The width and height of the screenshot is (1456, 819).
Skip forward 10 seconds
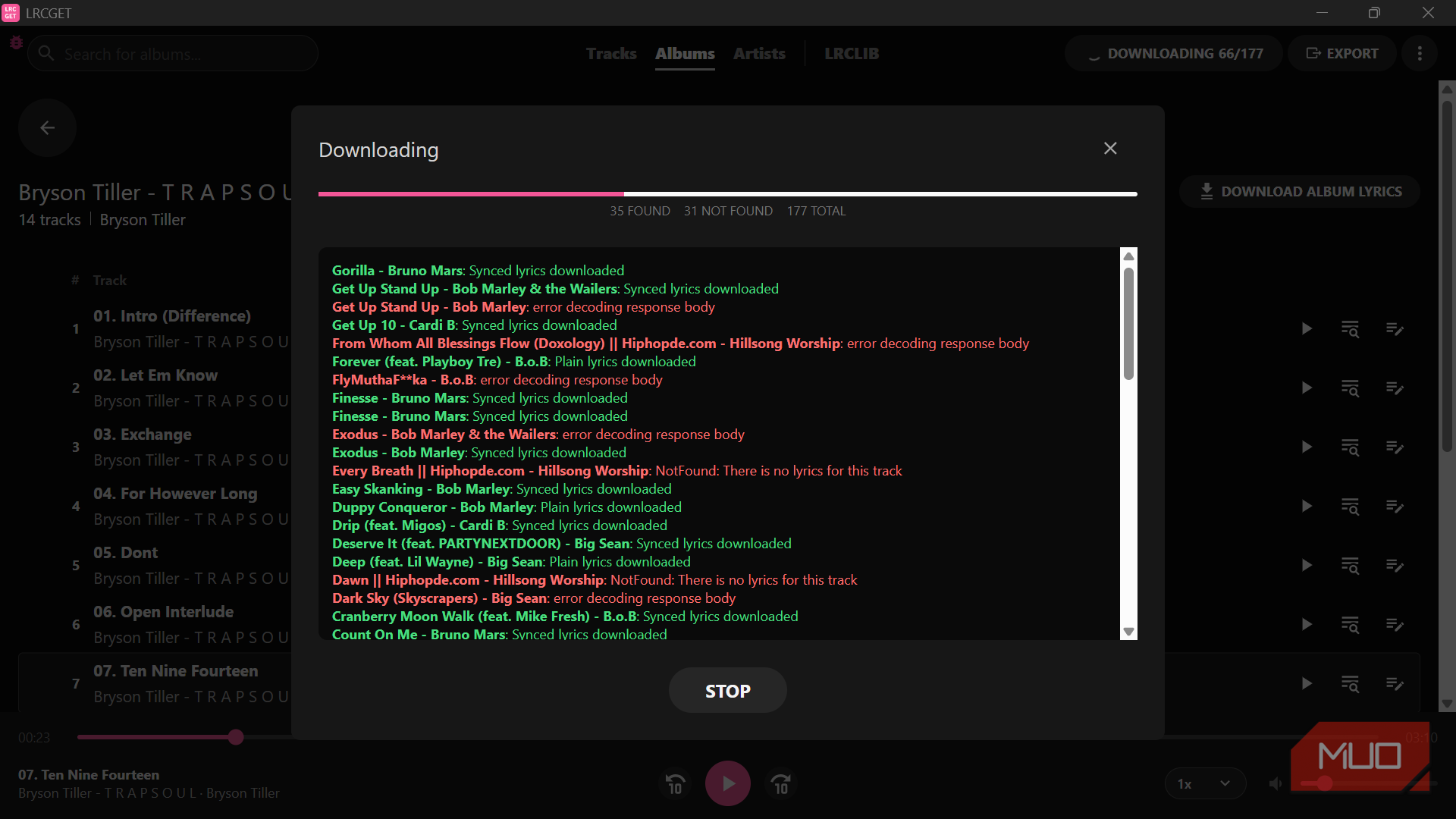point(781,783)
